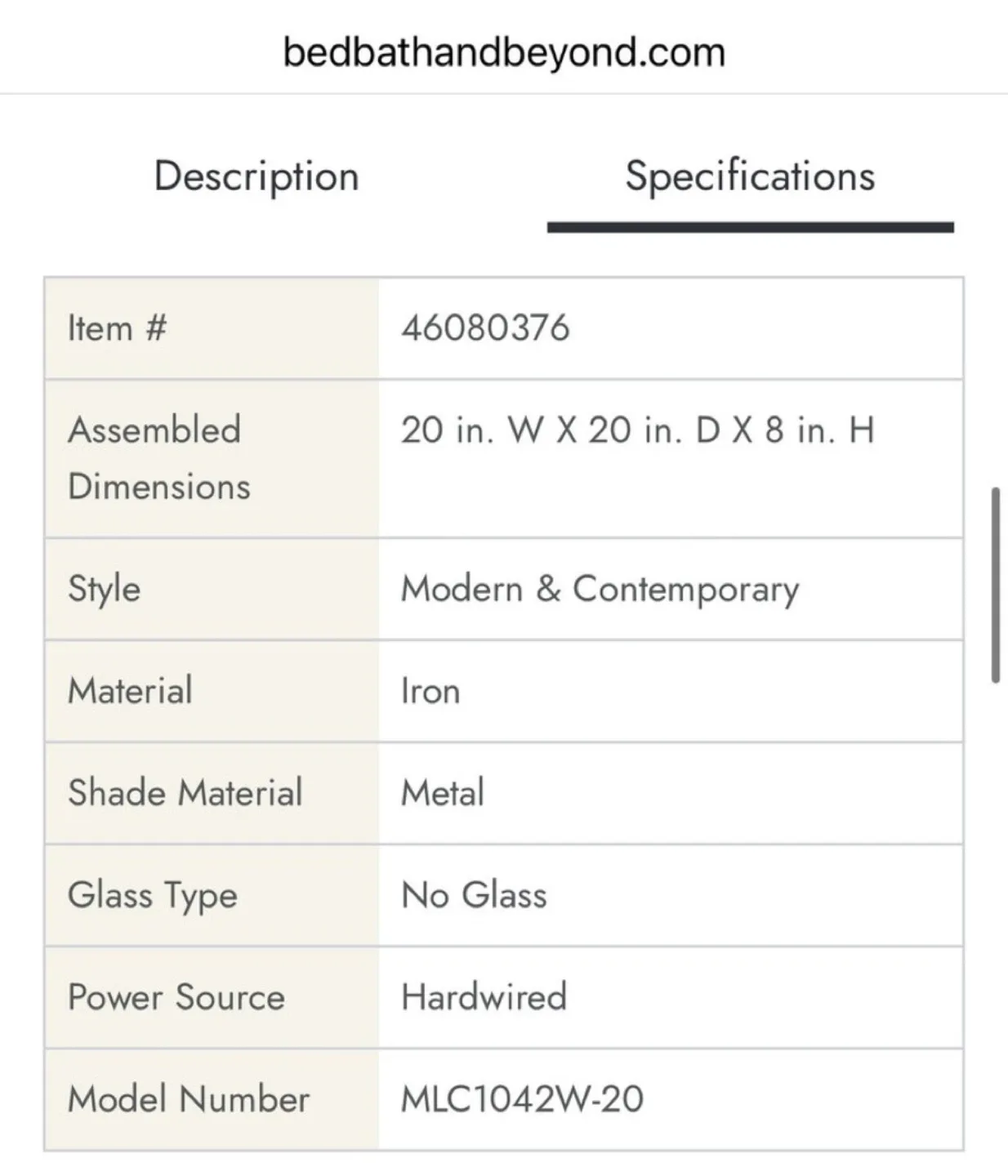Screen dimensions: 1008x1176
Task: Select the Specifications tab
Action: [x=750, y=176]
